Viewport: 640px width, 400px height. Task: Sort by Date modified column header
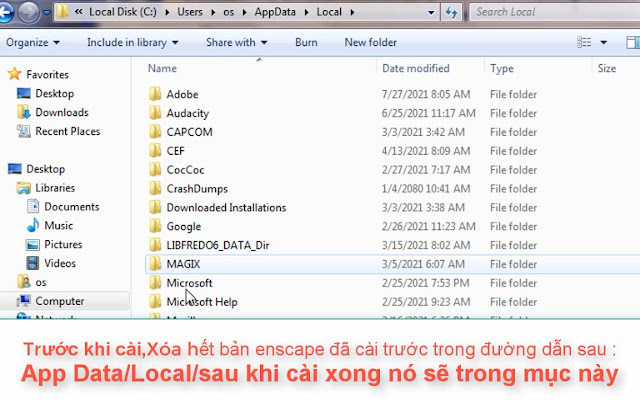(416, 68)
